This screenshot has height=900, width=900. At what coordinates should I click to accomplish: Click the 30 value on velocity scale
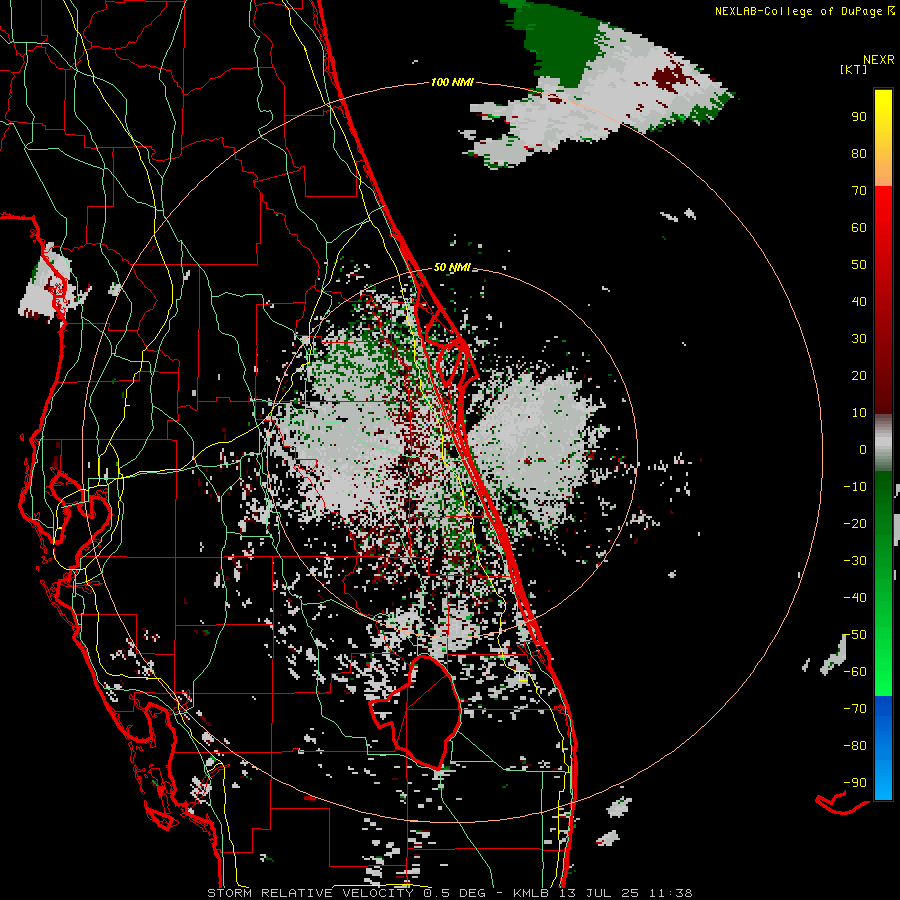point(859,339)
